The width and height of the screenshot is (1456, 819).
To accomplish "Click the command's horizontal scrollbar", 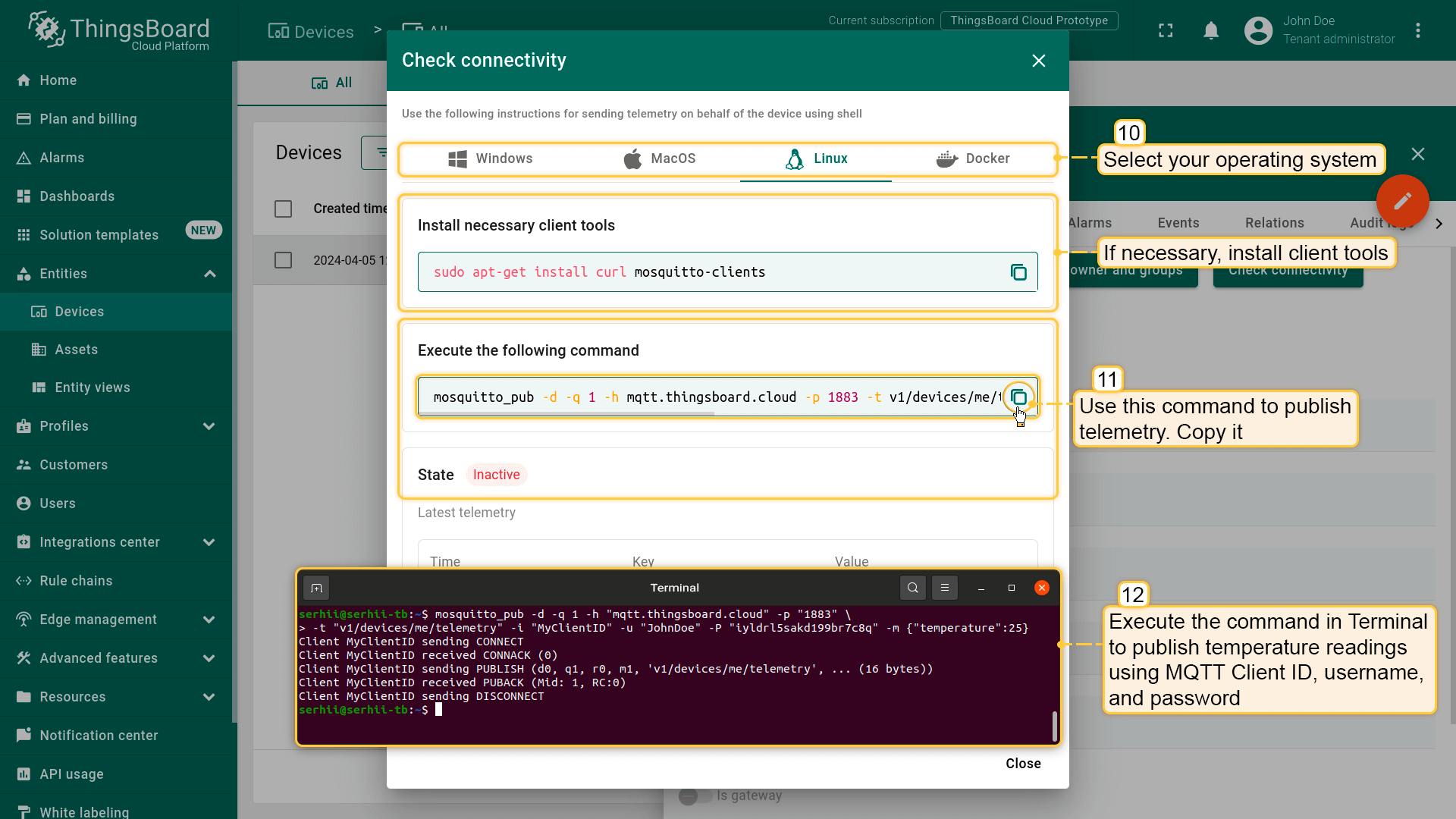I will [x=566, y=414].
